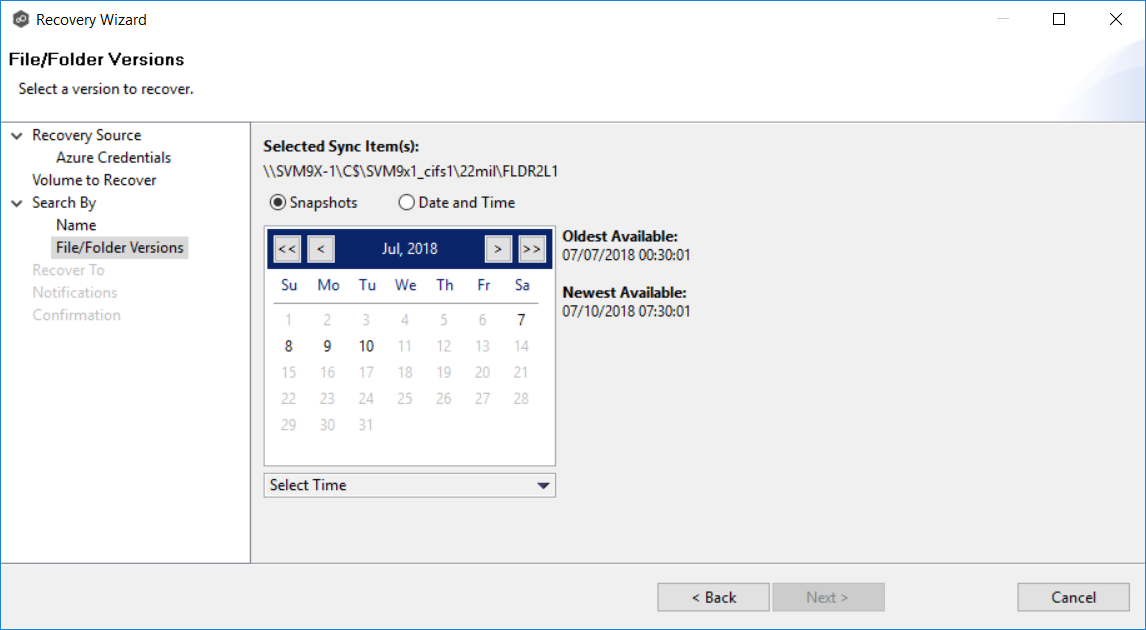Click the Back button
Viewport: 1146px width, 630px height.
(x=713, y=597)
